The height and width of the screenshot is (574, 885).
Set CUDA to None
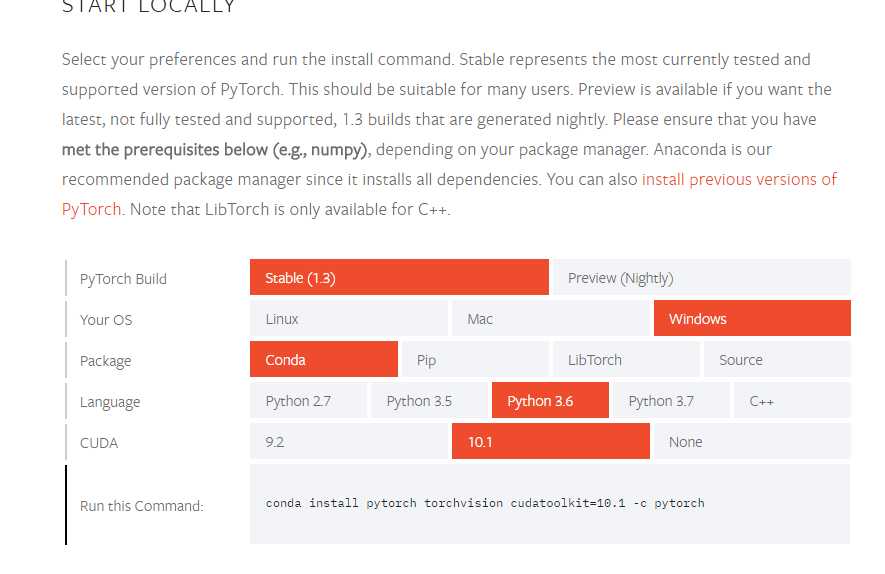pyautogui.click(x=752, y=441)
